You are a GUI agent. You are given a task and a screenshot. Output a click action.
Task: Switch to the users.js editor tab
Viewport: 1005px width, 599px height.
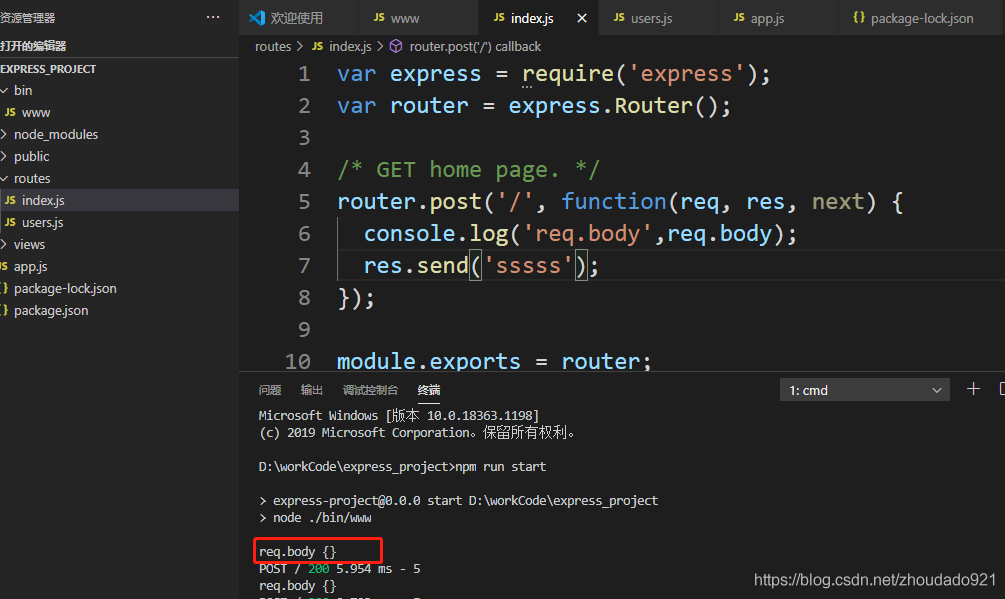click(651, 19)
